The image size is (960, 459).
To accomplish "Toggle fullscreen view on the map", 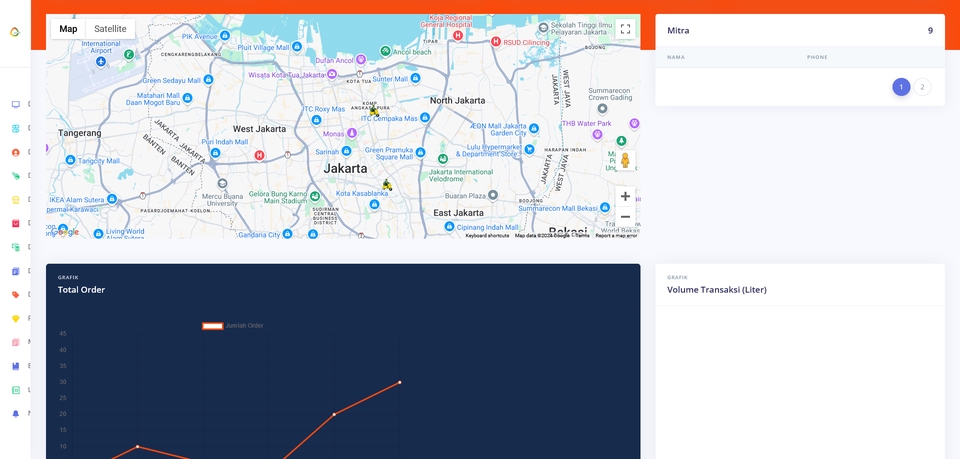I will (x=625, y=29).
